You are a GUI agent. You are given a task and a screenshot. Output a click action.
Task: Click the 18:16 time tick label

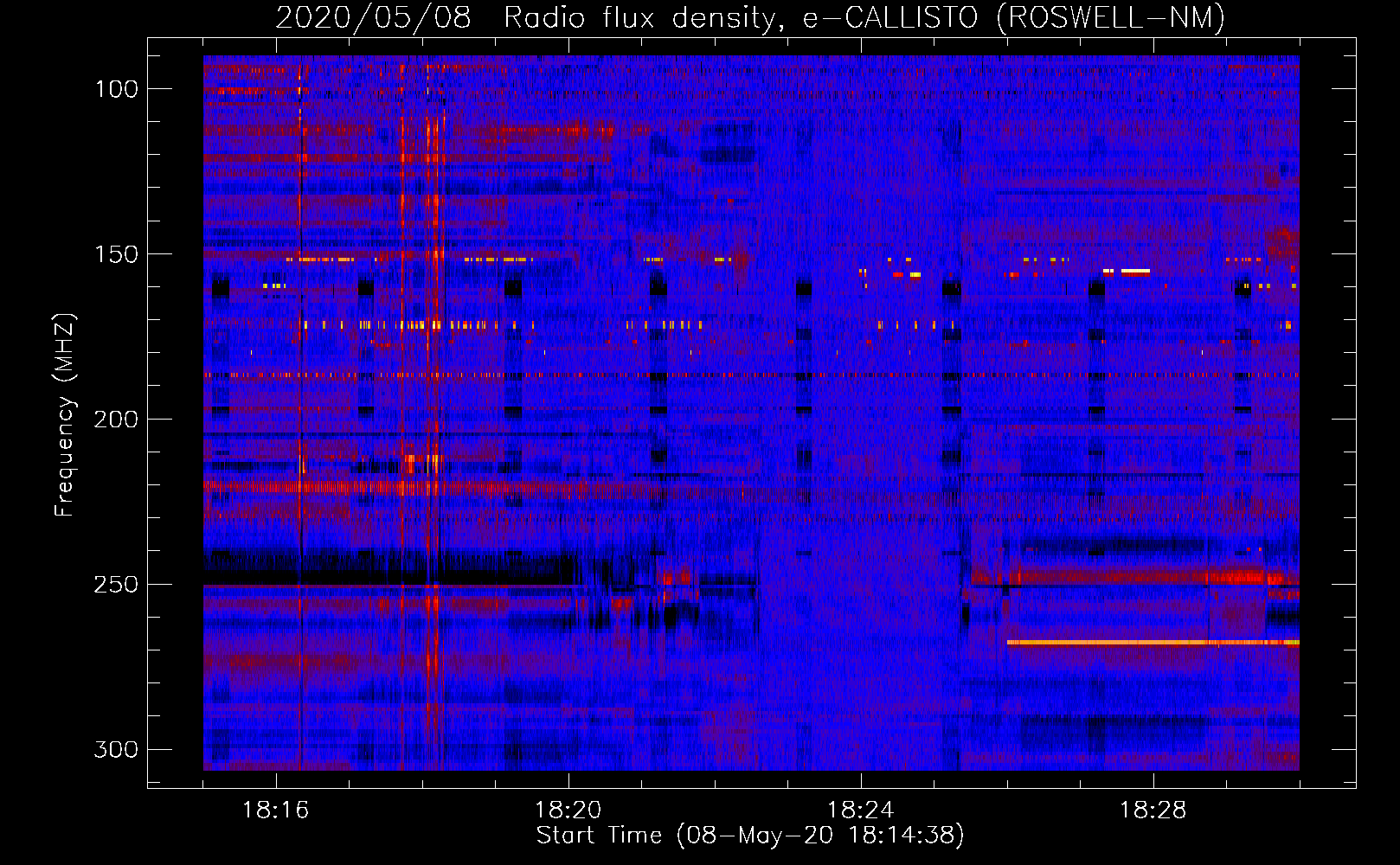(276, 811)
